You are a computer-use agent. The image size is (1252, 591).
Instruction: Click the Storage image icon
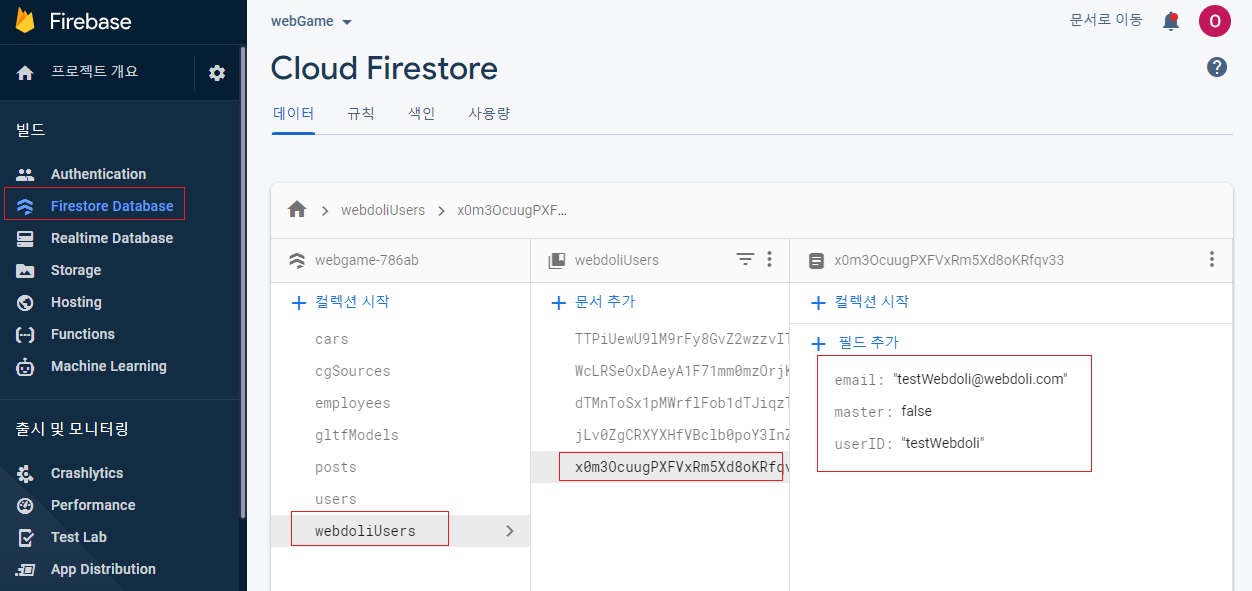(x=26, y=270)
